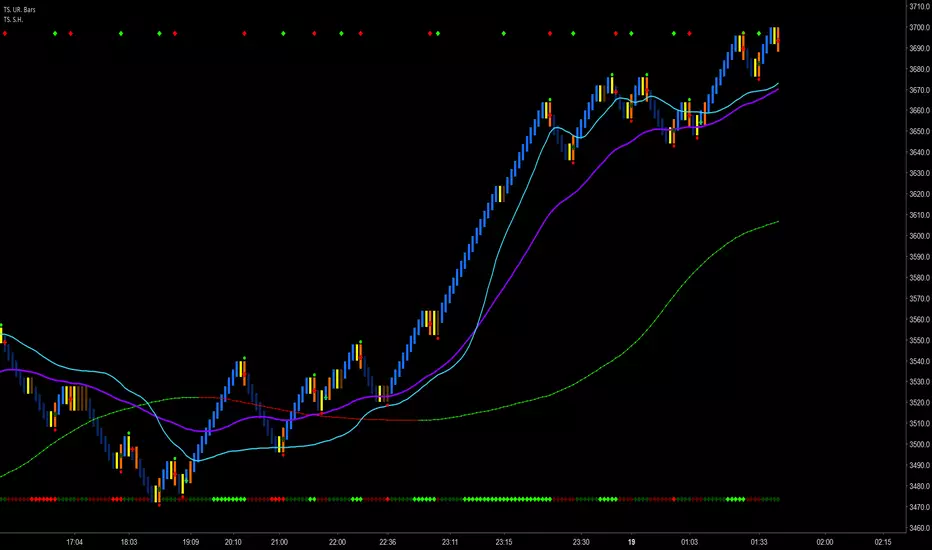Click the 22:36 time axis label

click(388, 542)
